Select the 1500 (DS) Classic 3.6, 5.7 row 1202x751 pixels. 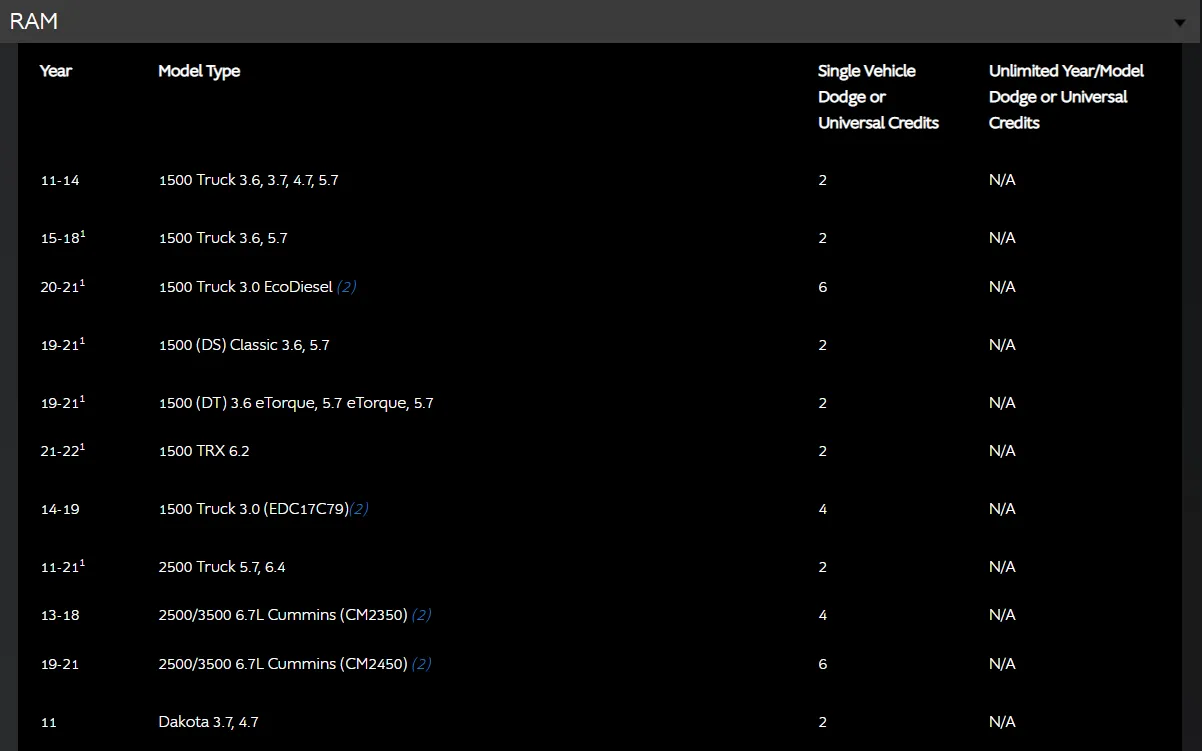coord(244,345)
